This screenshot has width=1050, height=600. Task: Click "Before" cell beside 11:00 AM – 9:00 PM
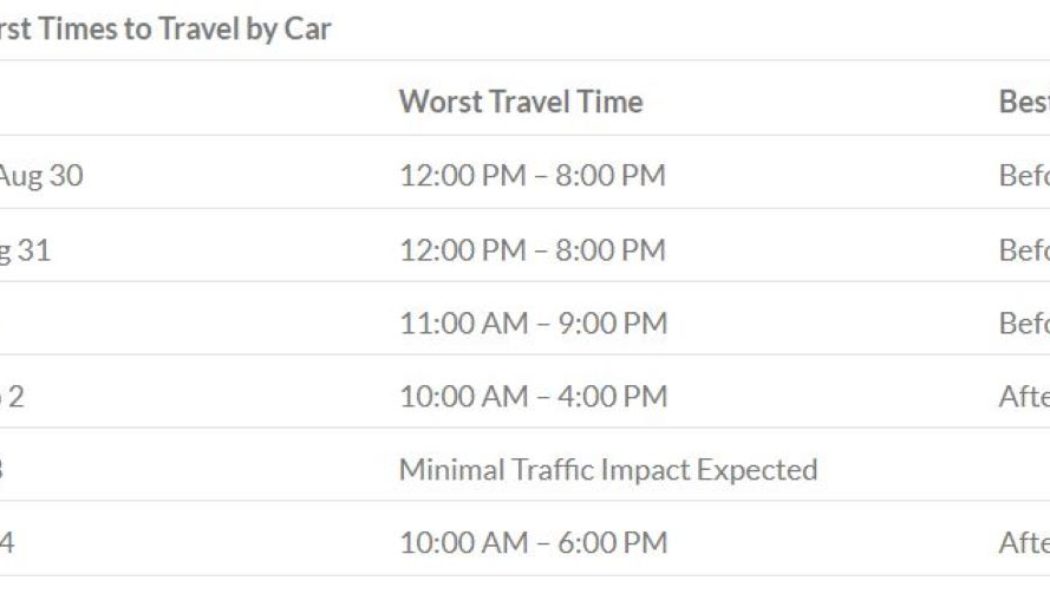[1024, 323]
